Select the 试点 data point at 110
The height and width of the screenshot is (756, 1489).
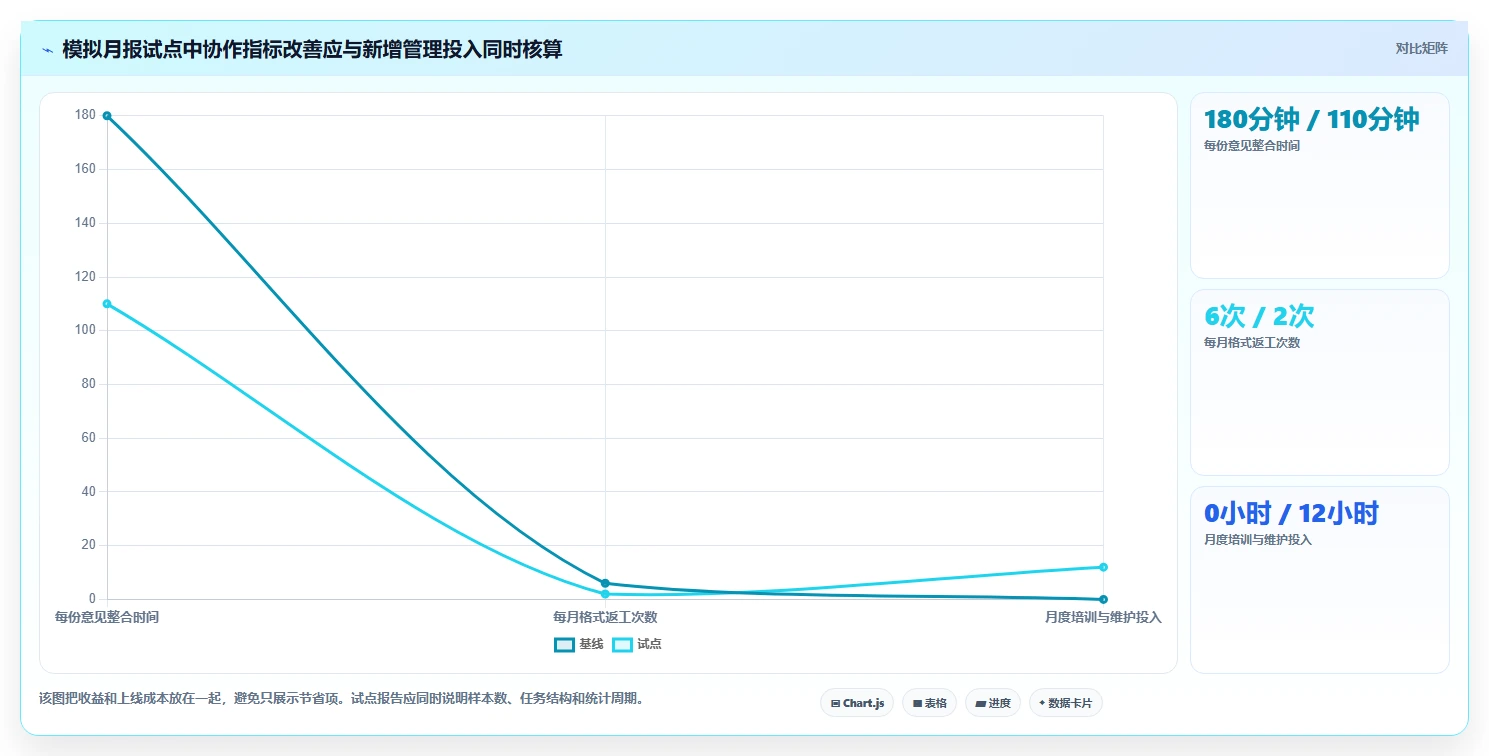107,304
